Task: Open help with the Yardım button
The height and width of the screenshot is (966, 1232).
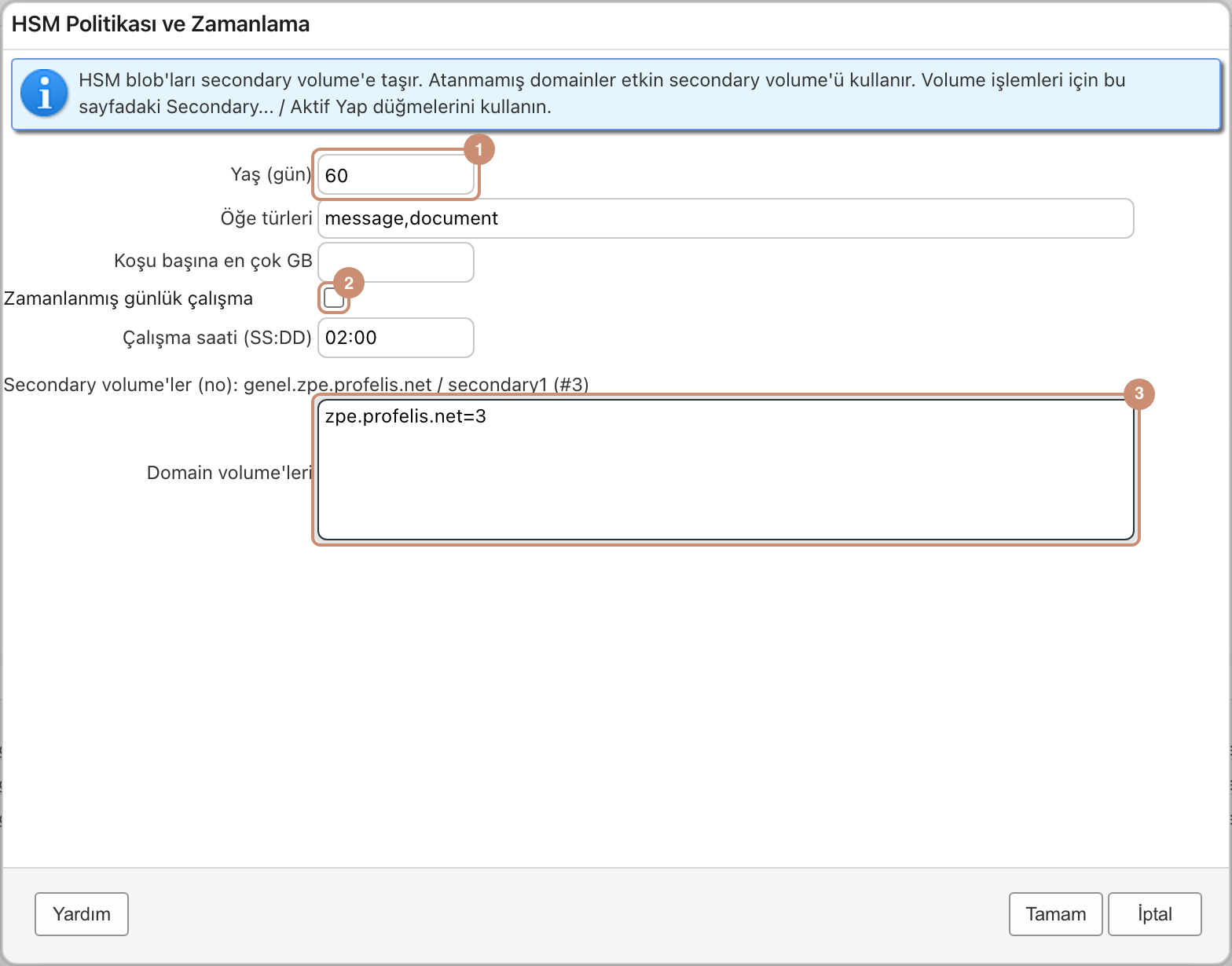Action: [x=82, y=914]
